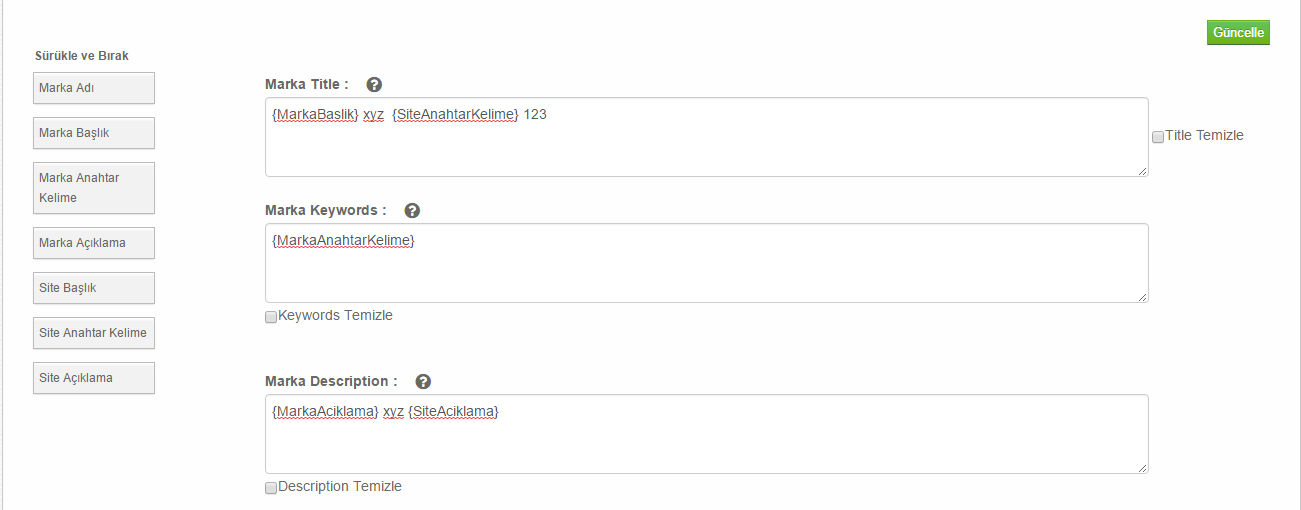Image resolution: width=1301 pixels, height=510 pixels.
Task: Tick the Keywords Temizle checkbox
Action: point(271,317)
